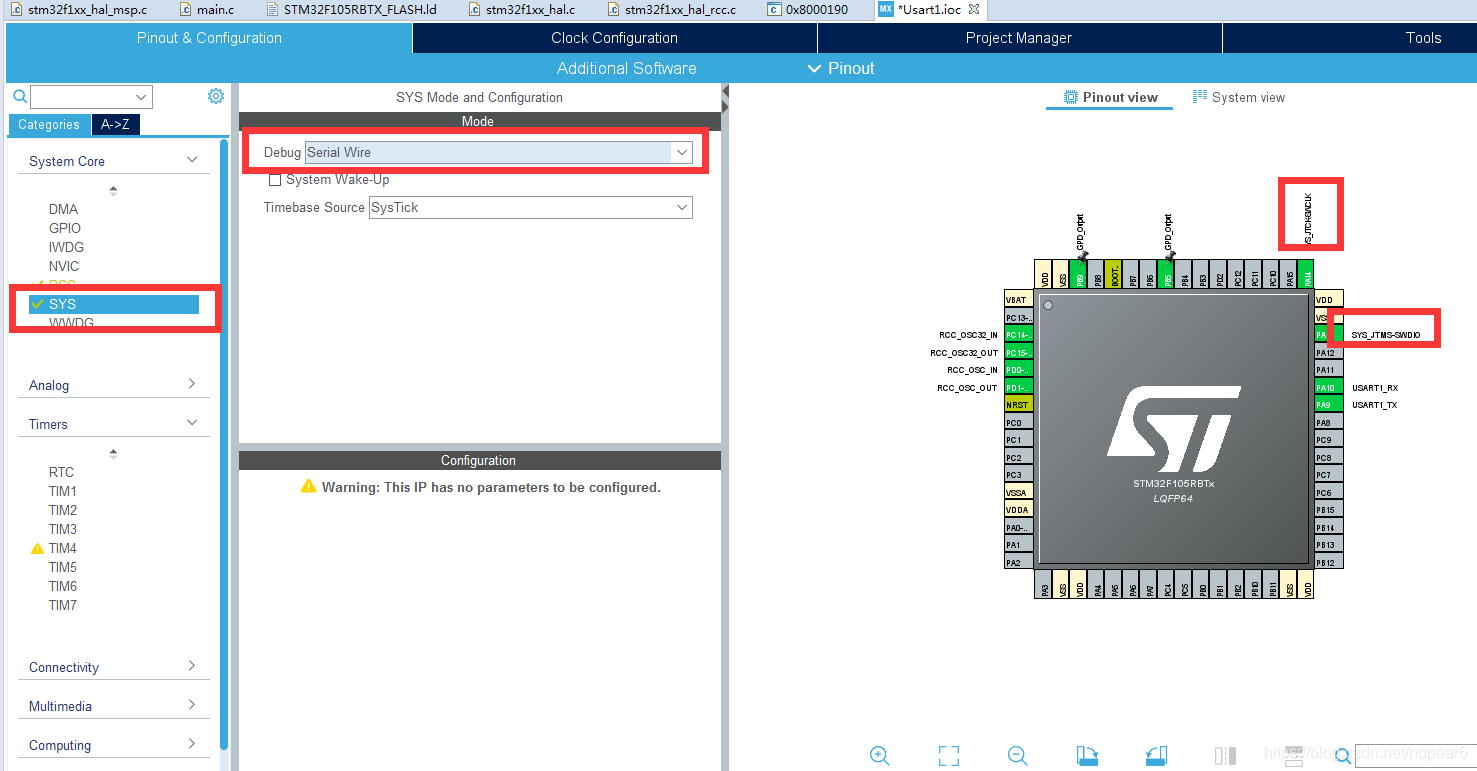Select the NVIC item in System Core
Image resolution: width=1477 pixels, height=771 pixels.
64,266
